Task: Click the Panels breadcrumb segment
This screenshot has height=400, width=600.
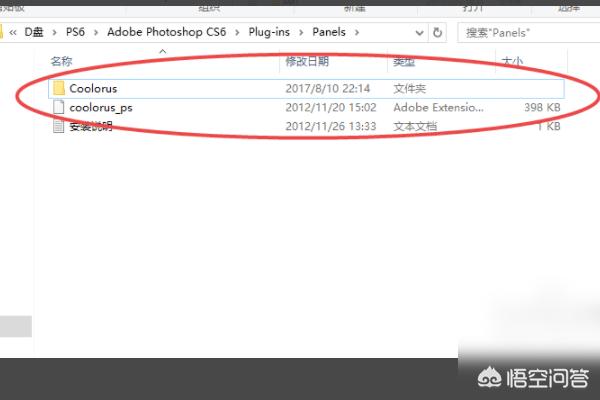Action: pyautogui.click(x=329, y=32)
